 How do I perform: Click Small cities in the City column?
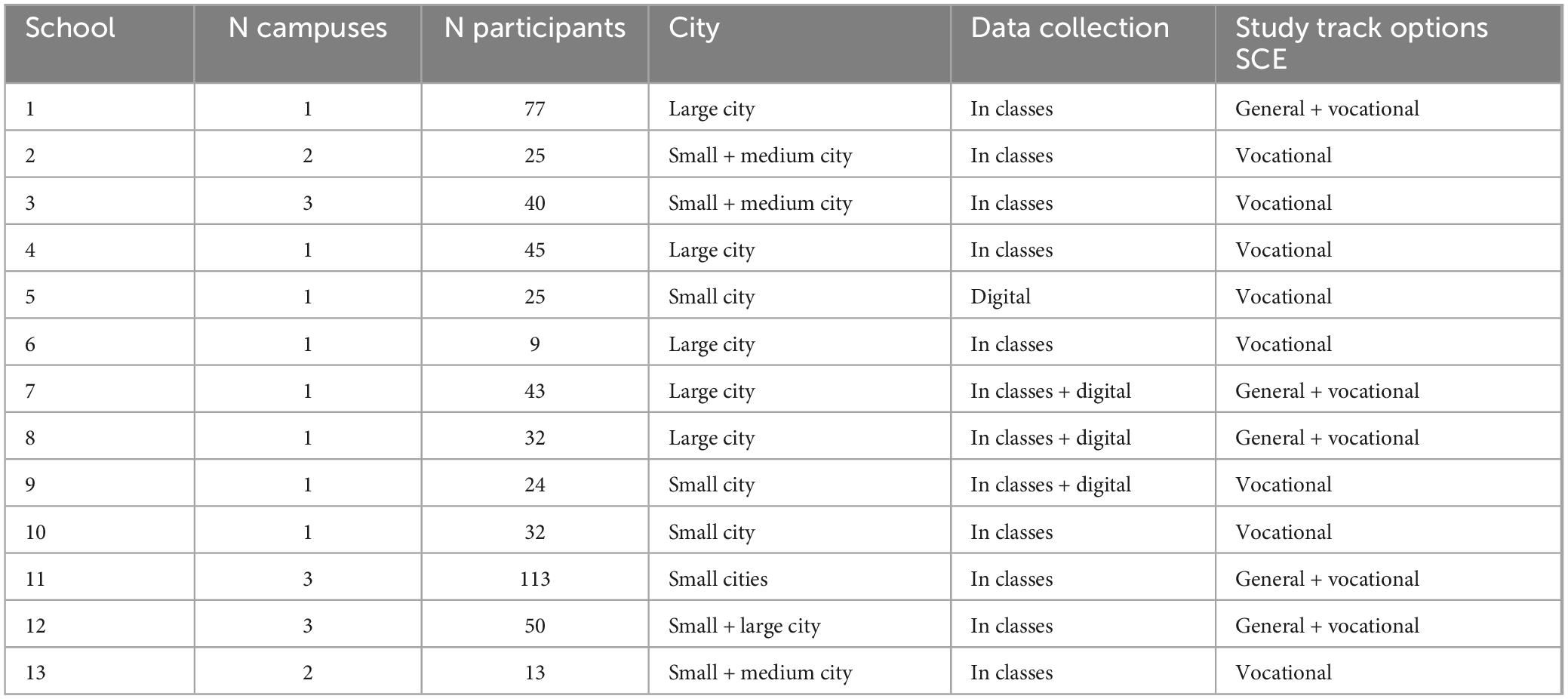tap(800, 579)
